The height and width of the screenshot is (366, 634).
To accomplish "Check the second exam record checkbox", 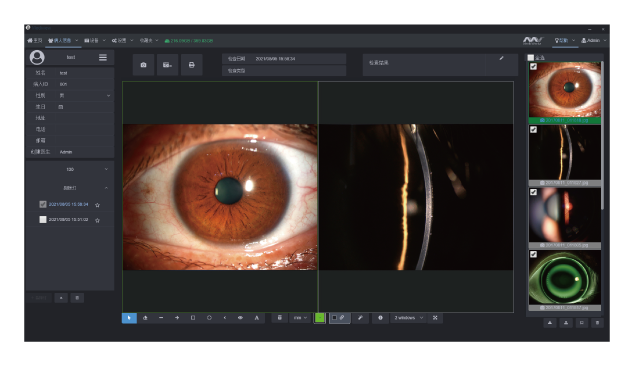I will tap(43, 220).
